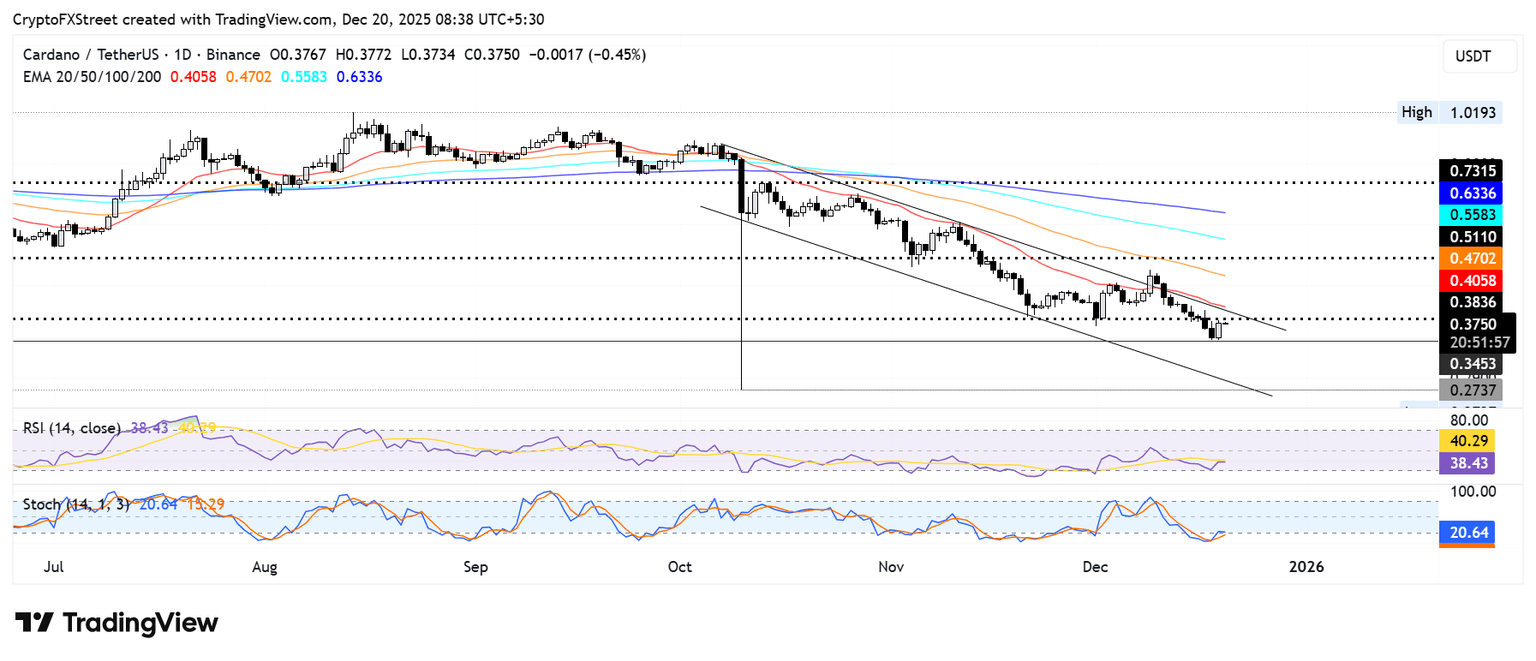1536x661 pixels.
Task: Click the blue 20.64 Stoch value tag
Action: [x=1467, y=534]
